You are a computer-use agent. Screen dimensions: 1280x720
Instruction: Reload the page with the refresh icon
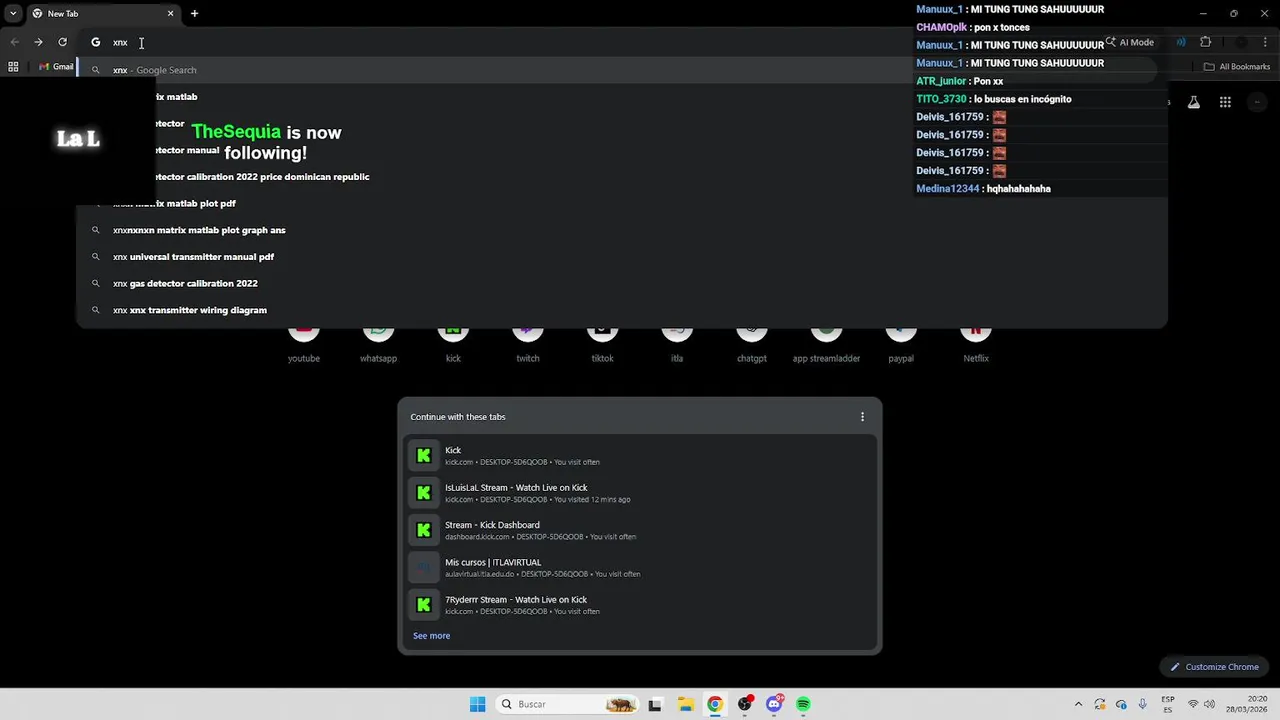pos(62,42)
